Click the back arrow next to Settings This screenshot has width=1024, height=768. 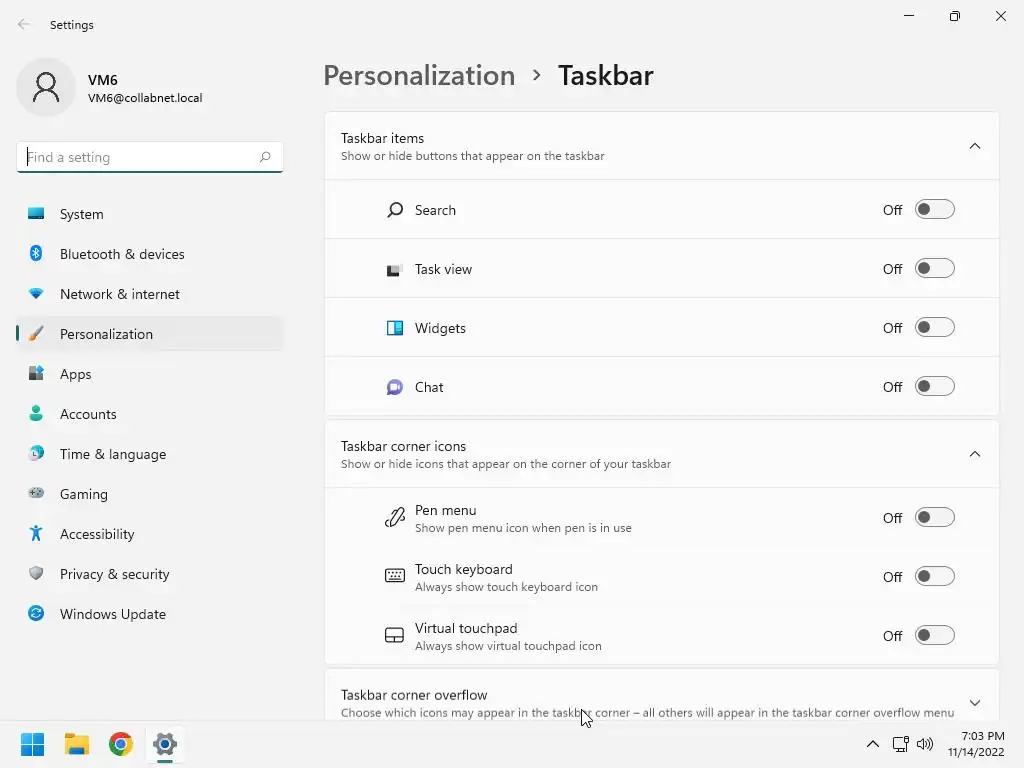24,24
